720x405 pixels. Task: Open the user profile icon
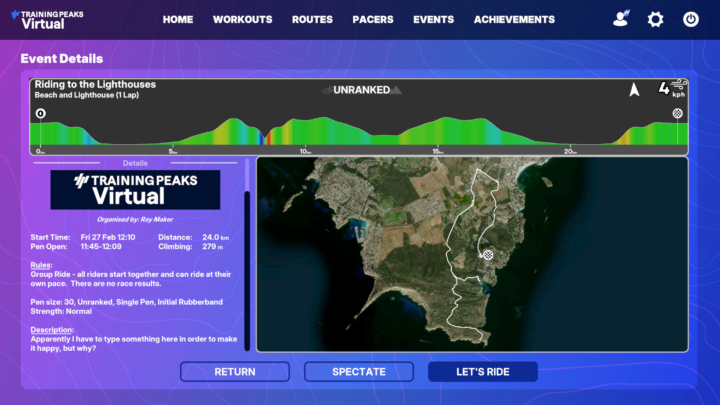(621, 19)
